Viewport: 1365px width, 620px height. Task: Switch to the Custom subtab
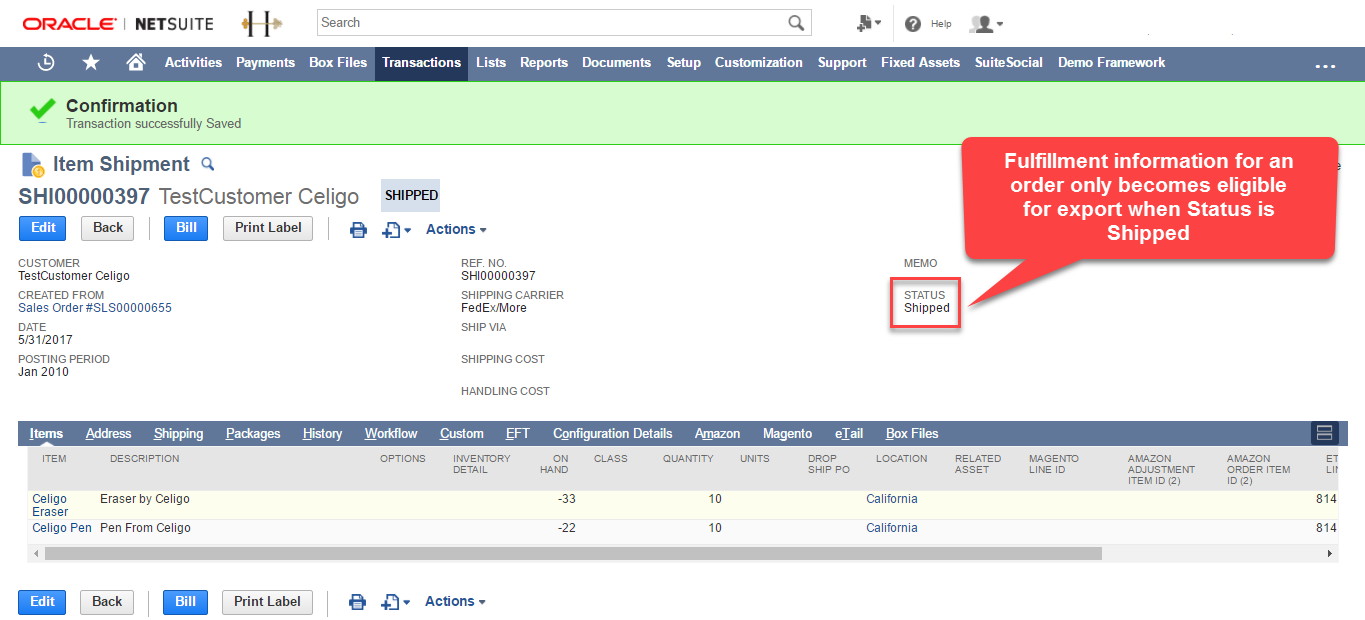[x=461, y=433]
